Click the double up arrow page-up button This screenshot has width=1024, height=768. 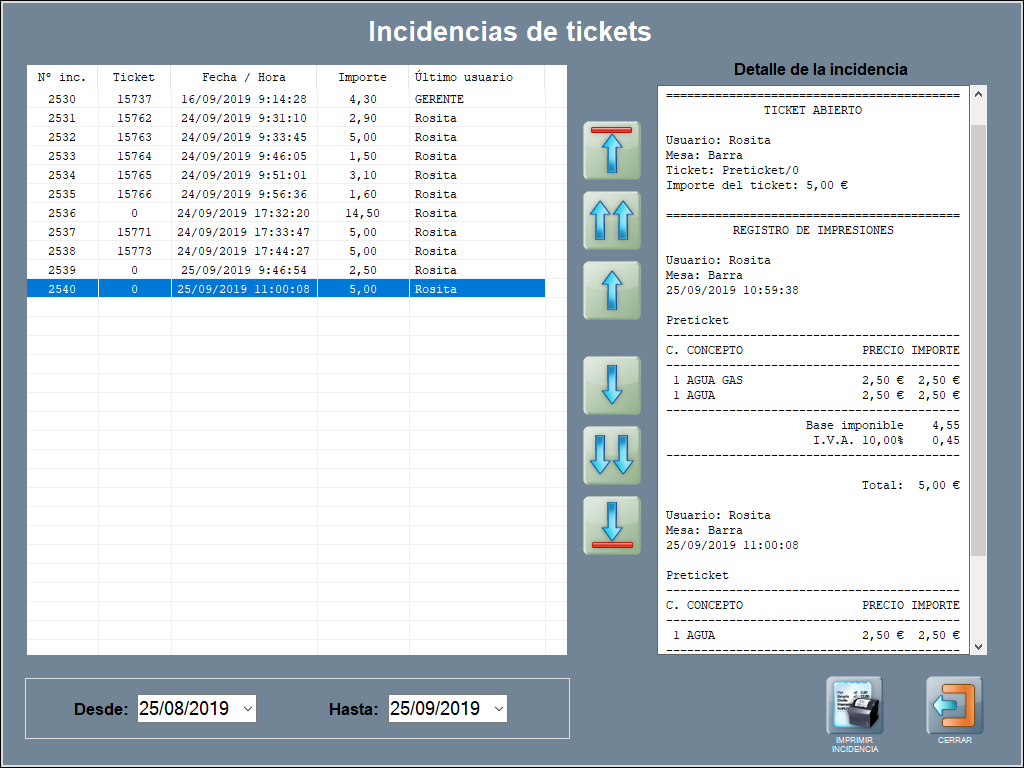click(x=612, y=220)
